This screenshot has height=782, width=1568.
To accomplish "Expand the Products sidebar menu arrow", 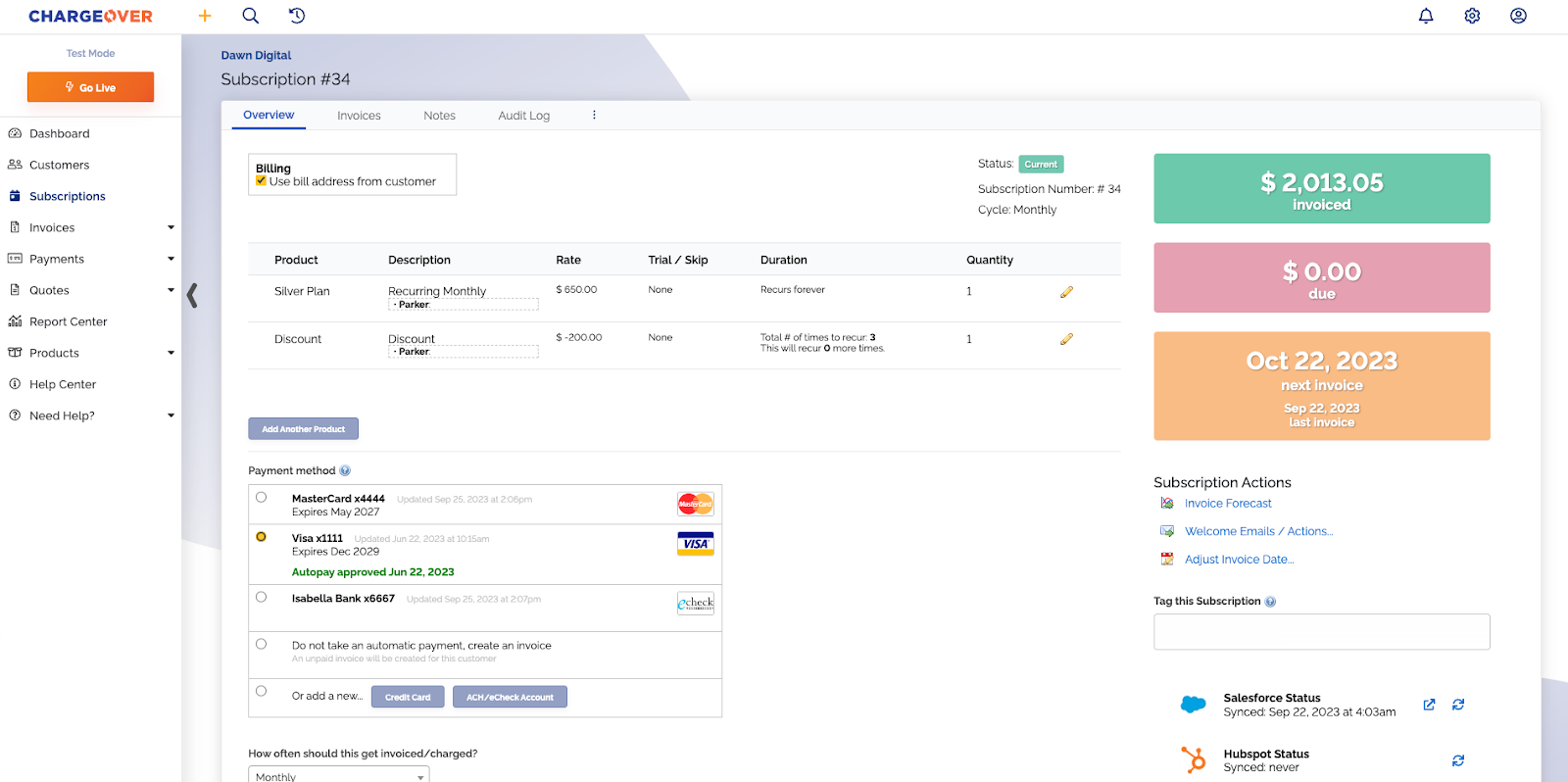I will pos(171,353).
